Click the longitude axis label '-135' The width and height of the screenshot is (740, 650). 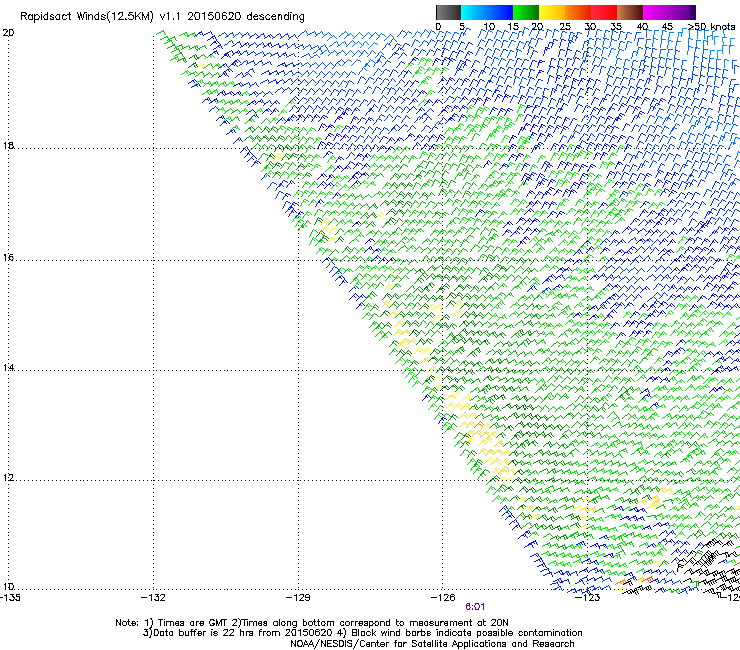[10, 598]
